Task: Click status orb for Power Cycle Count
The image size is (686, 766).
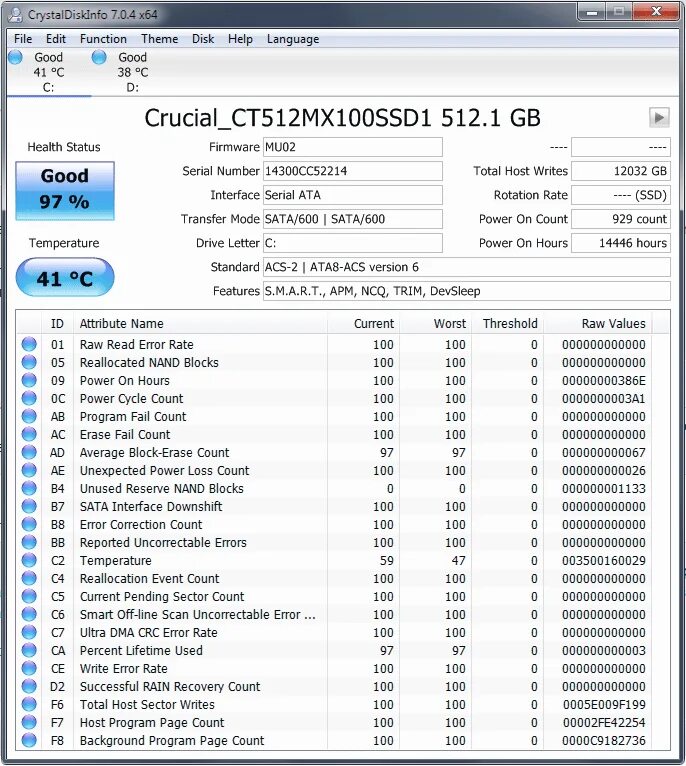Action: click(29, 398)
